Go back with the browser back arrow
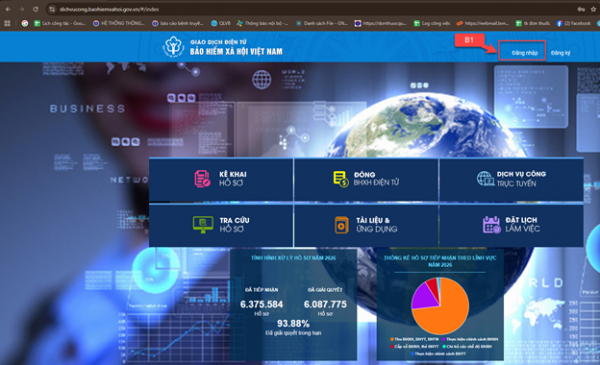The width and height of the screenshot is (600, 365). [8, 9]
